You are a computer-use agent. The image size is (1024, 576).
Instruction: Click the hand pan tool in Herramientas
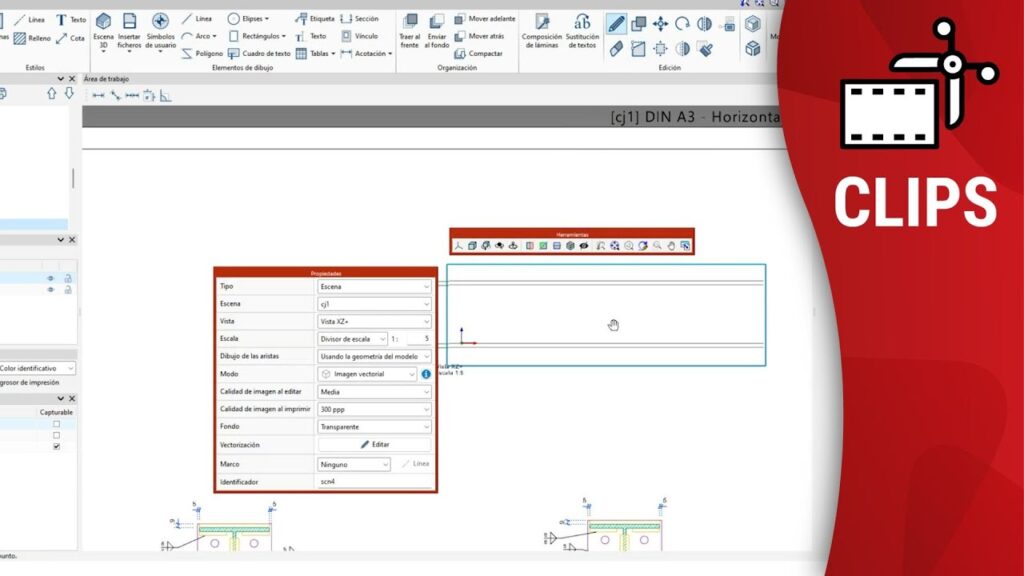pyautogui.click(x=671, y=246)
